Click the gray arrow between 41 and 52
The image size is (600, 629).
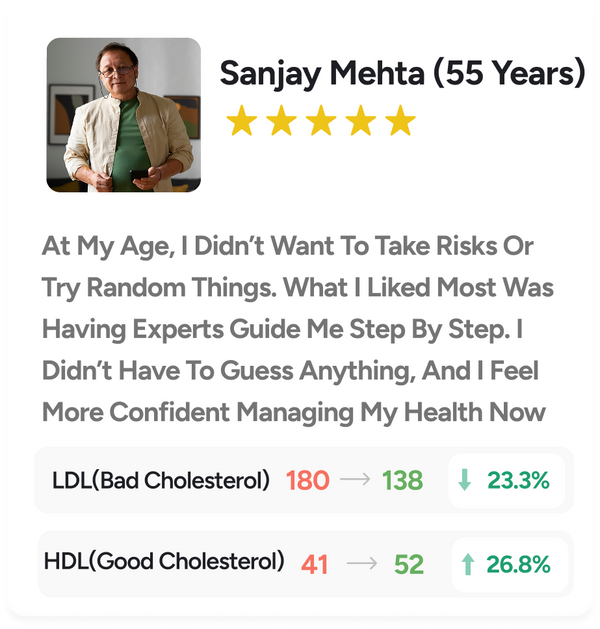[362, 564]
